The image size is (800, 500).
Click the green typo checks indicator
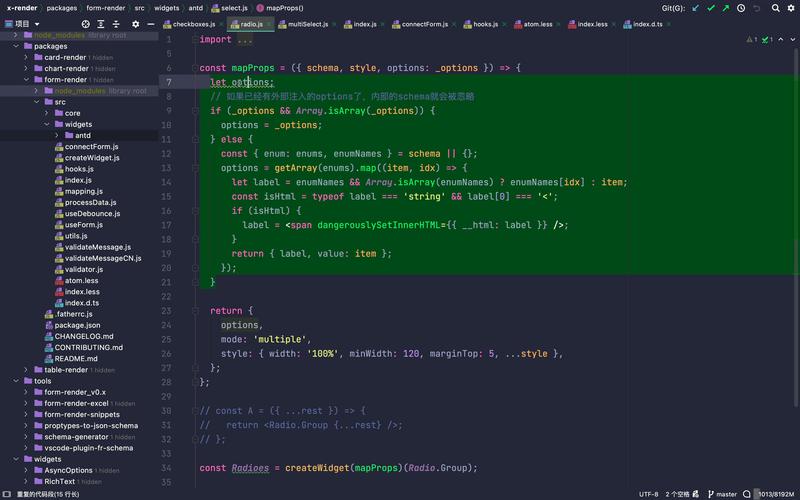(x=767, y=39)
